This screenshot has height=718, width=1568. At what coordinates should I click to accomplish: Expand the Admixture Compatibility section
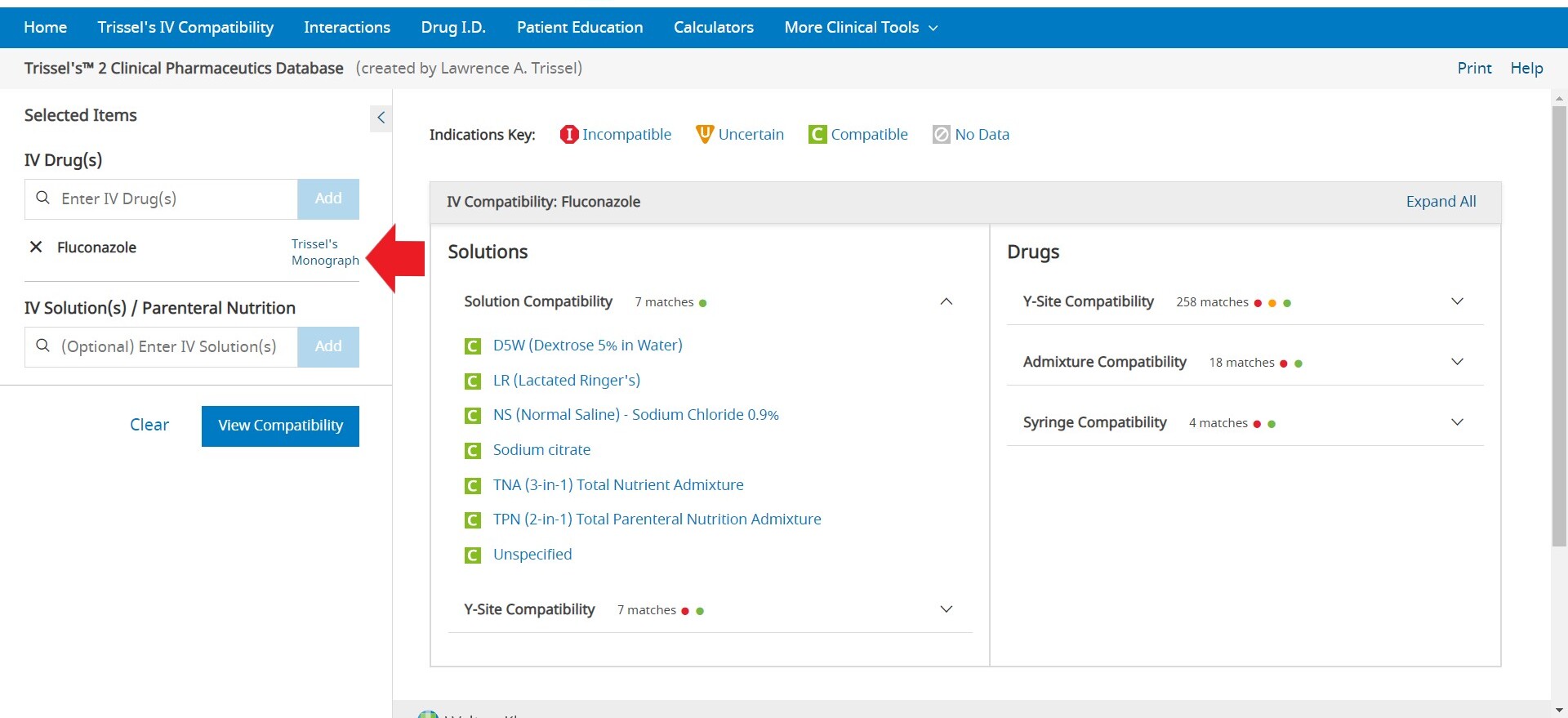[1456, 362]
